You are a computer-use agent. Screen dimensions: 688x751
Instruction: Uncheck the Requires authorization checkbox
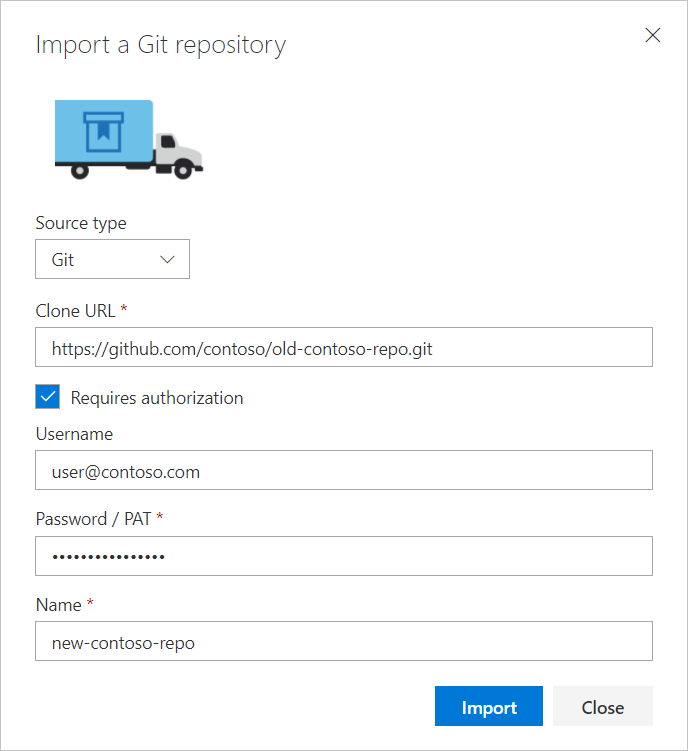pos(48,397)
